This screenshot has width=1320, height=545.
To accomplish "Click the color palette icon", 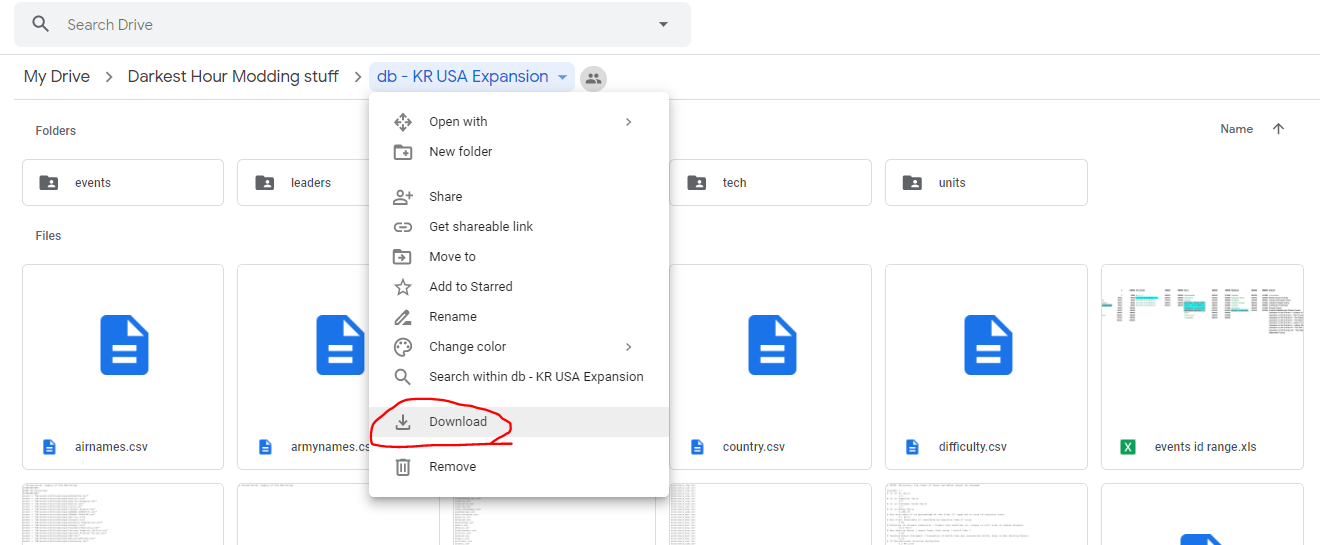I will [403, 347].
